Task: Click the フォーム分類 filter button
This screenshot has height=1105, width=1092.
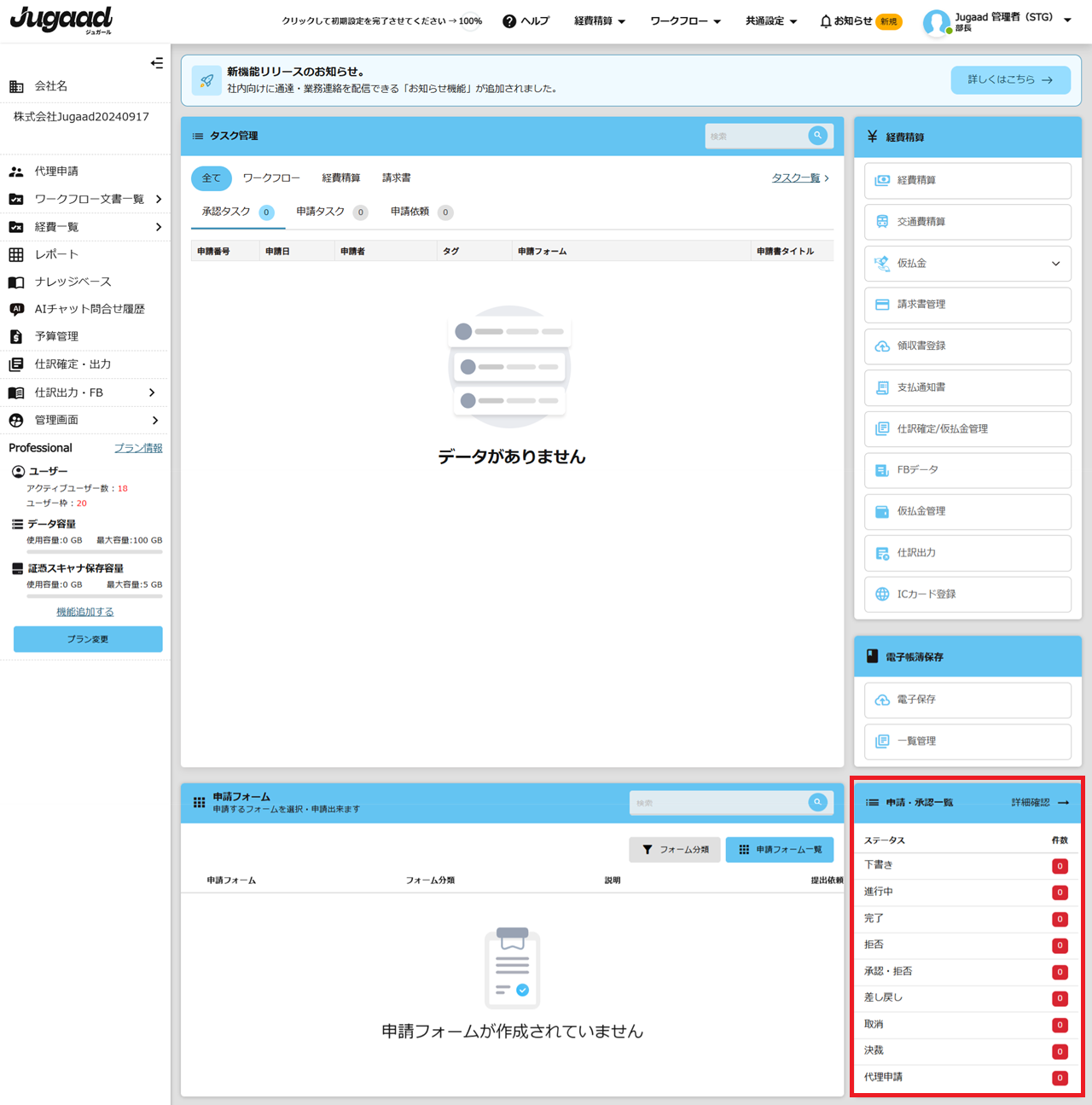Action: point(675,850)
